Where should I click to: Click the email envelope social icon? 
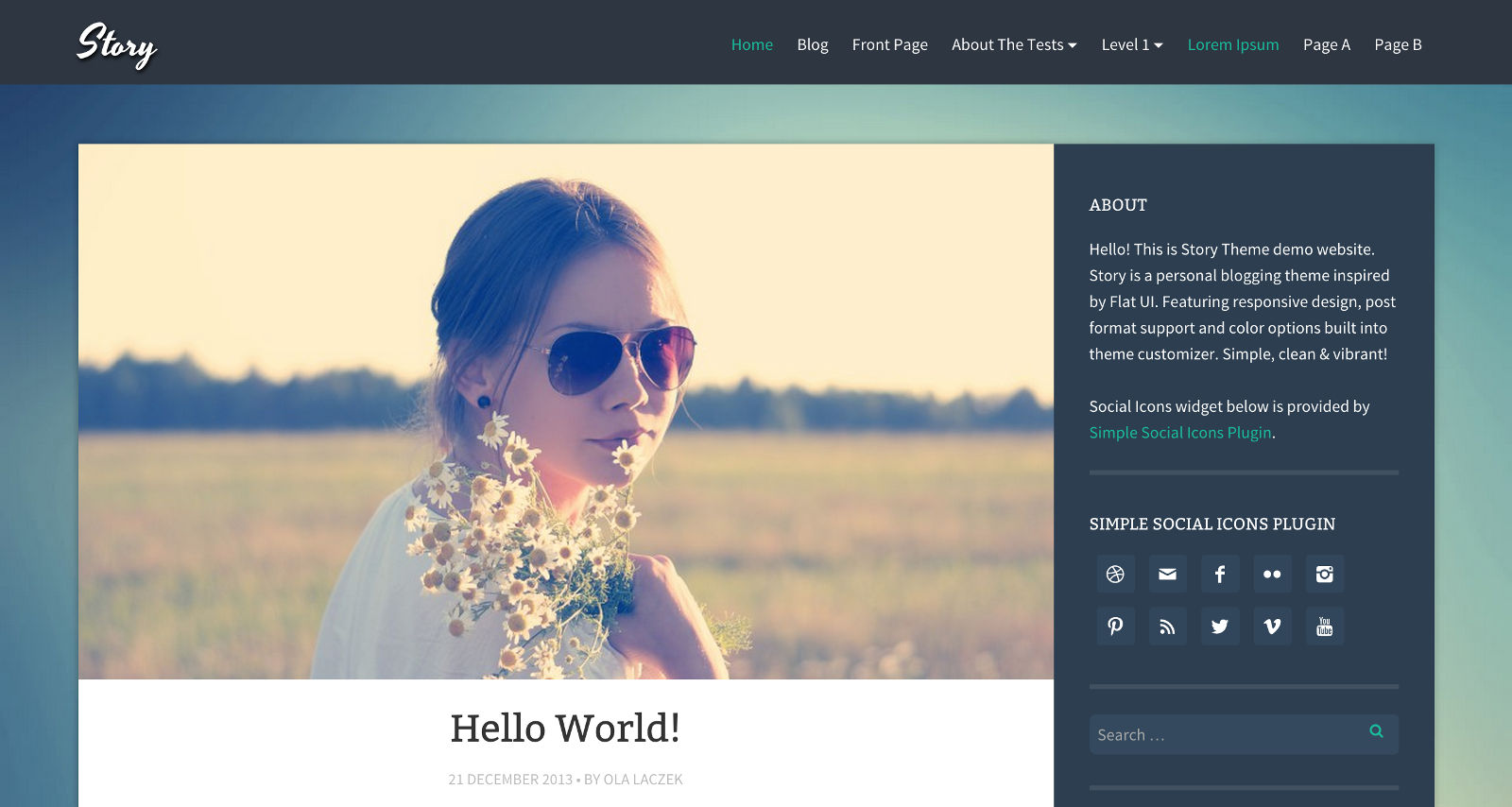point(1167,574)
